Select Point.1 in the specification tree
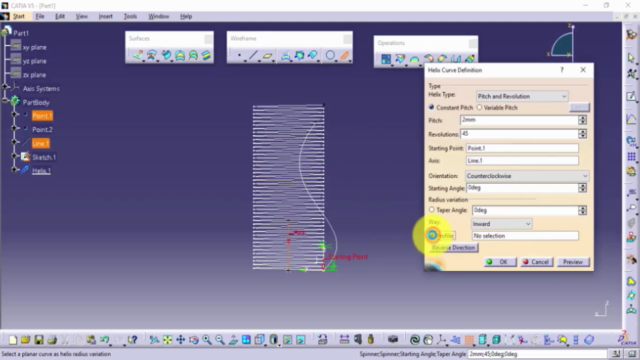The height and width of the screenshot is (360, 640). (x=42, y=116)
